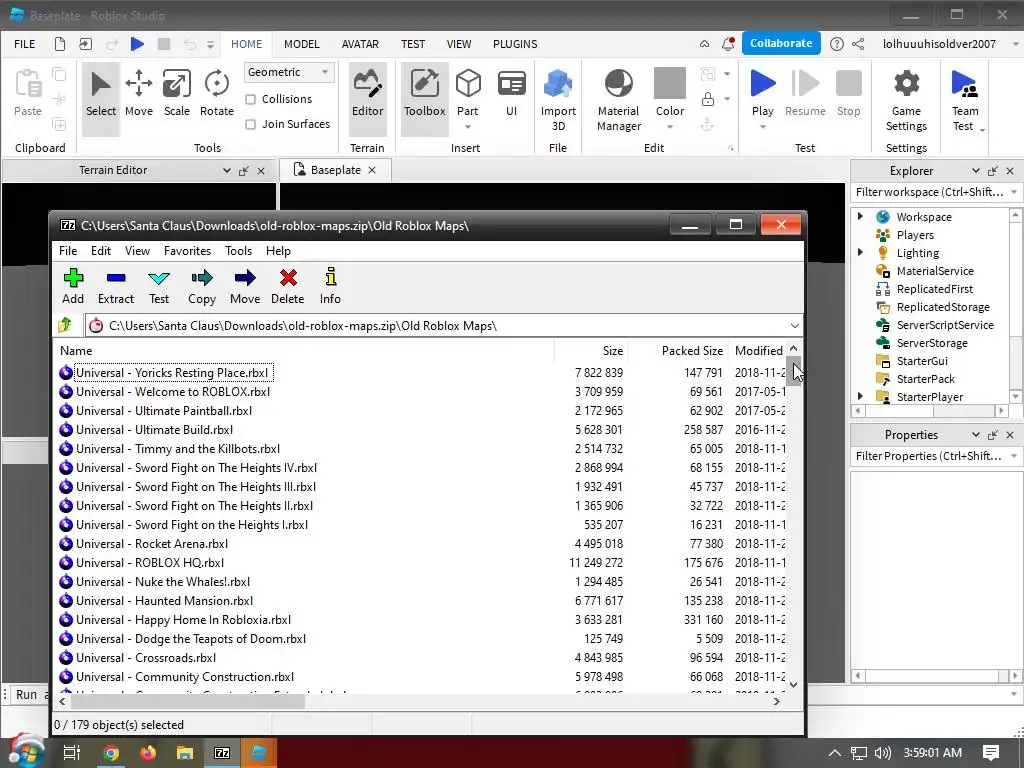1024x768 pixels.
Task: Click the 7-Zip vertical scrollbar thumb
Action: (793, 371)
